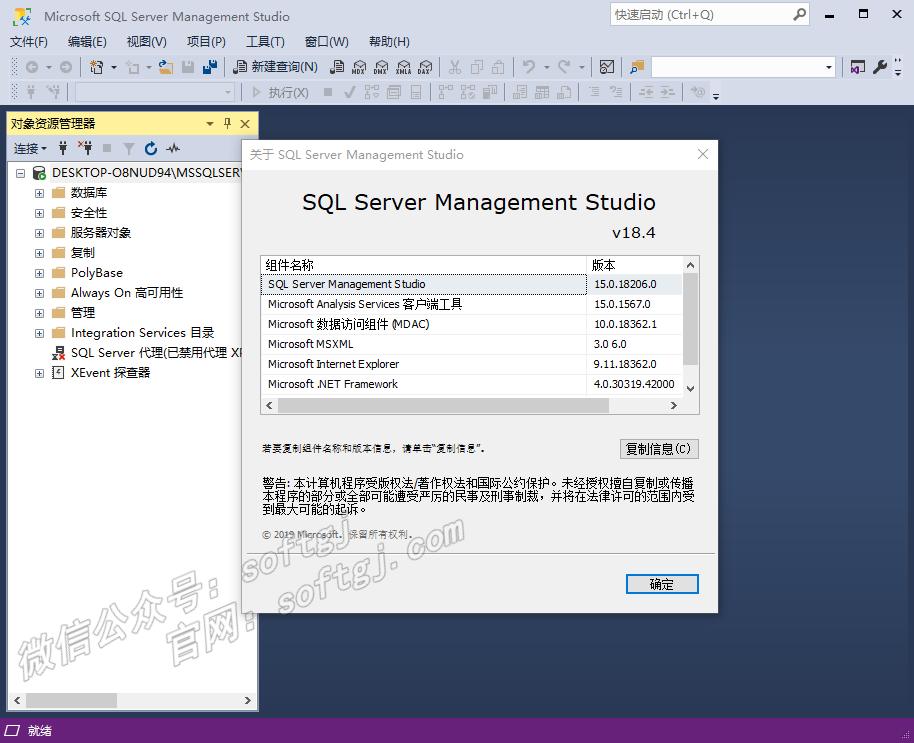Screen dimensions: 914x743
Task: Expand the PolyBase folder
Action: (x=39, y=273)
